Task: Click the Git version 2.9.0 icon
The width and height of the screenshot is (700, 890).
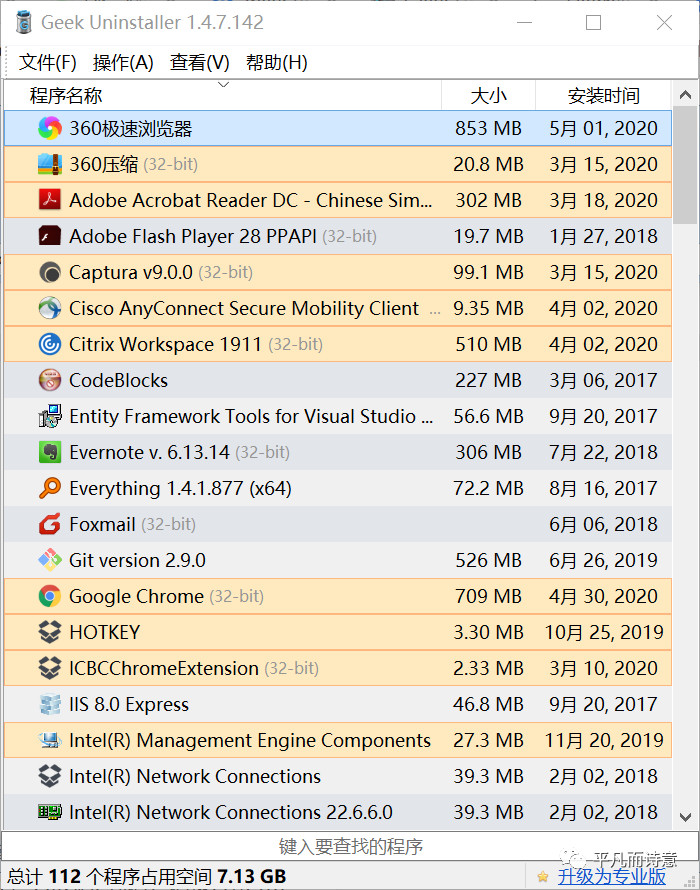Action: click(x=50, y=560)
